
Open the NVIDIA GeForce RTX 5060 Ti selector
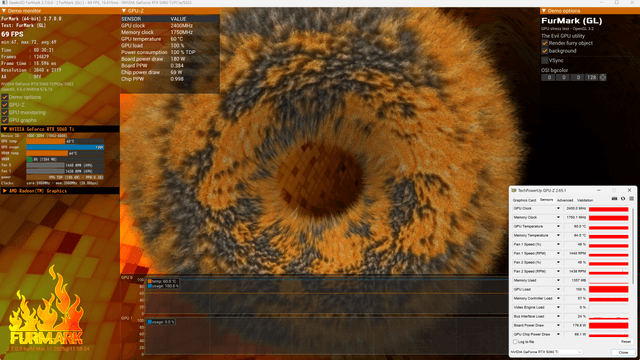tap(546, 352)
